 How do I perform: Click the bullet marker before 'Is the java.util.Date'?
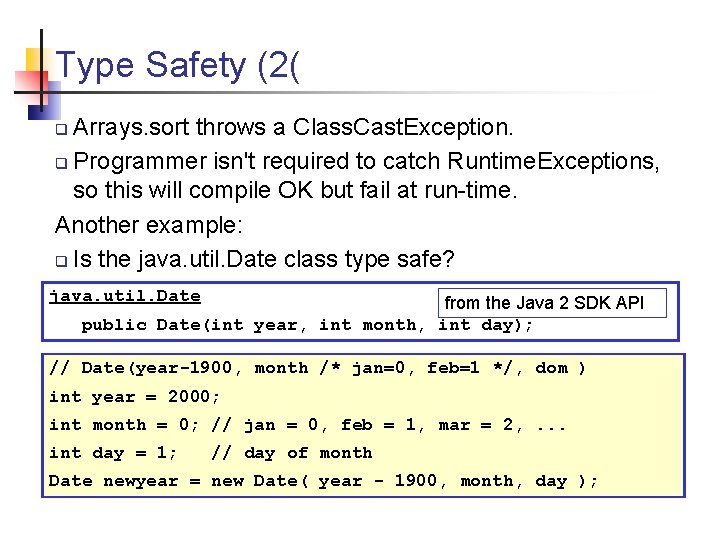click(x=62, y=261)
